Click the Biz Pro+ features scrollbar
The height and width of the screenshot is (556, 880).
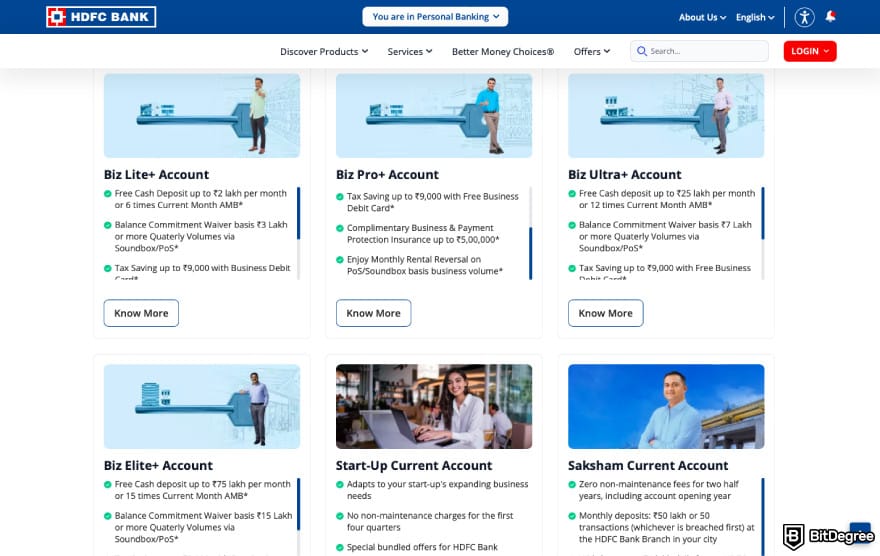[x=530, y=233]
